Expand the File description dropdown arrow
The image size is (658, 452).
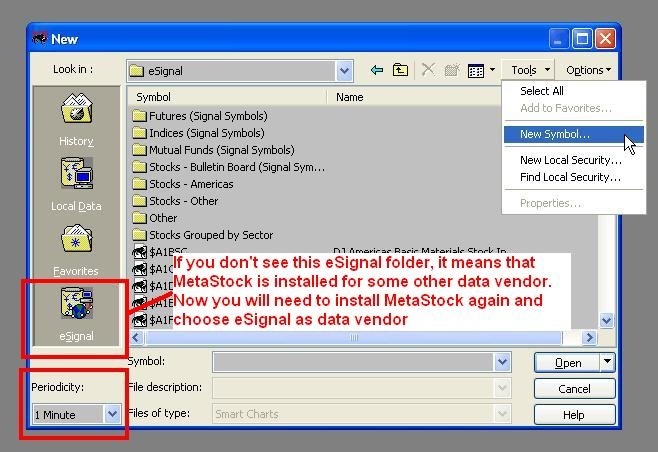click(502, 388)
